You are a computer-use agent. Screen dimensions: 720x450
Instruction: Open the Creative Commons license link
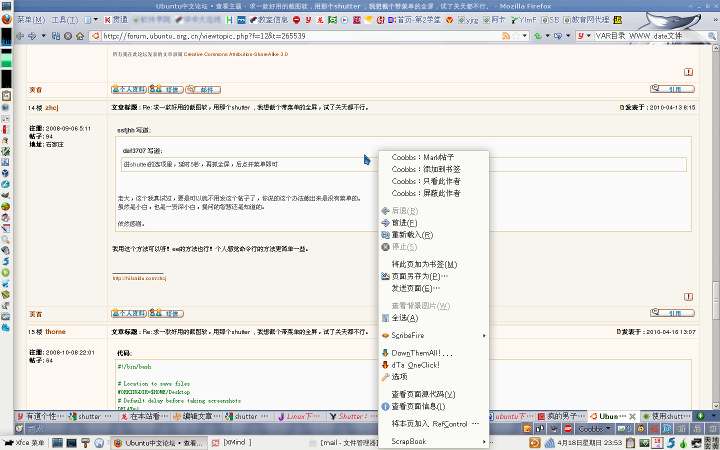coord(236,54)
